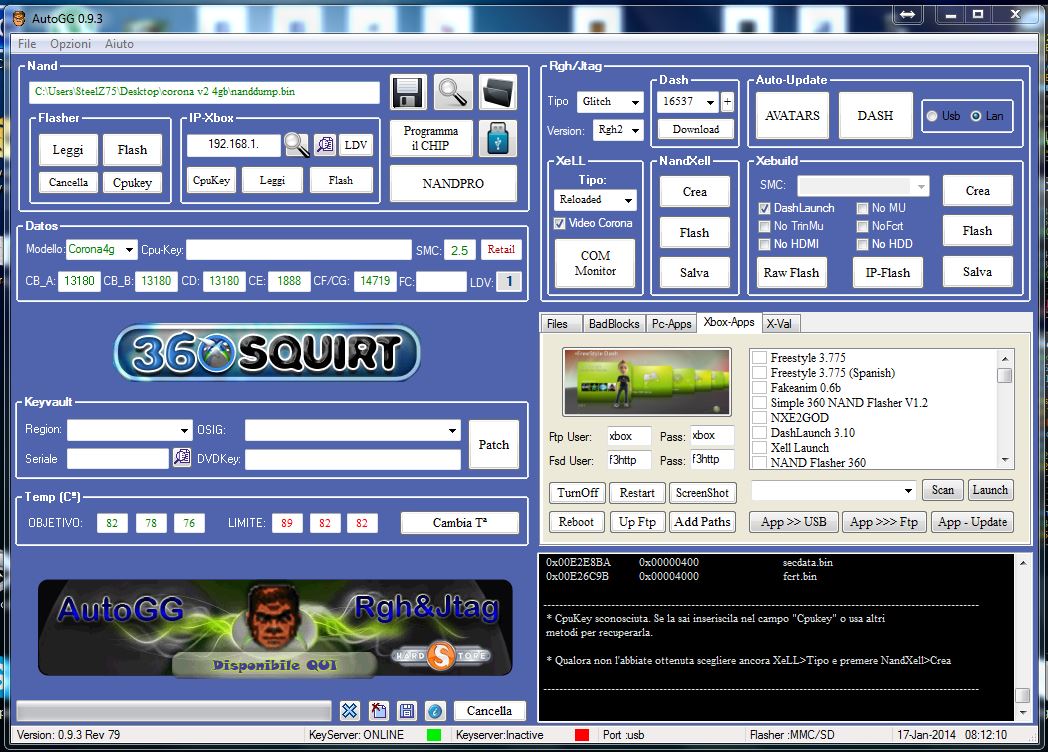The height and width of the screenshot is (752, 1048).
Task: Click the blue info icon in bottom toolbar
Action: [435, 711]
